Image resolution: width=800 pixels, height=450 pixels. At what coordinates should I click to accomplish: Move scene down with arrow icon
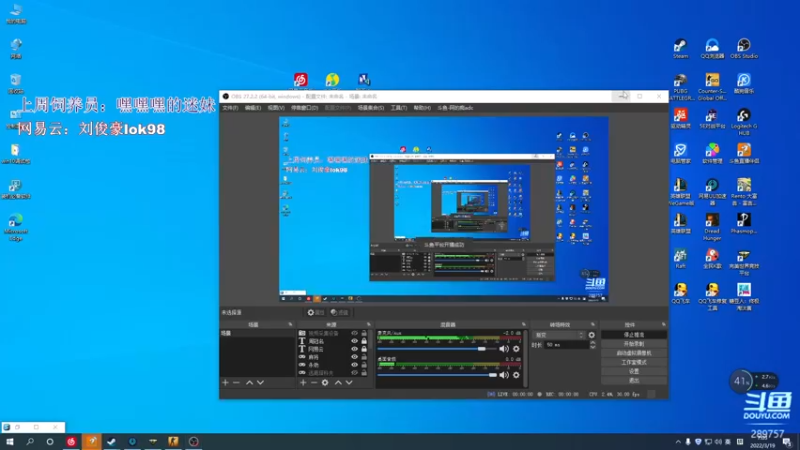[x=260, y=382]
